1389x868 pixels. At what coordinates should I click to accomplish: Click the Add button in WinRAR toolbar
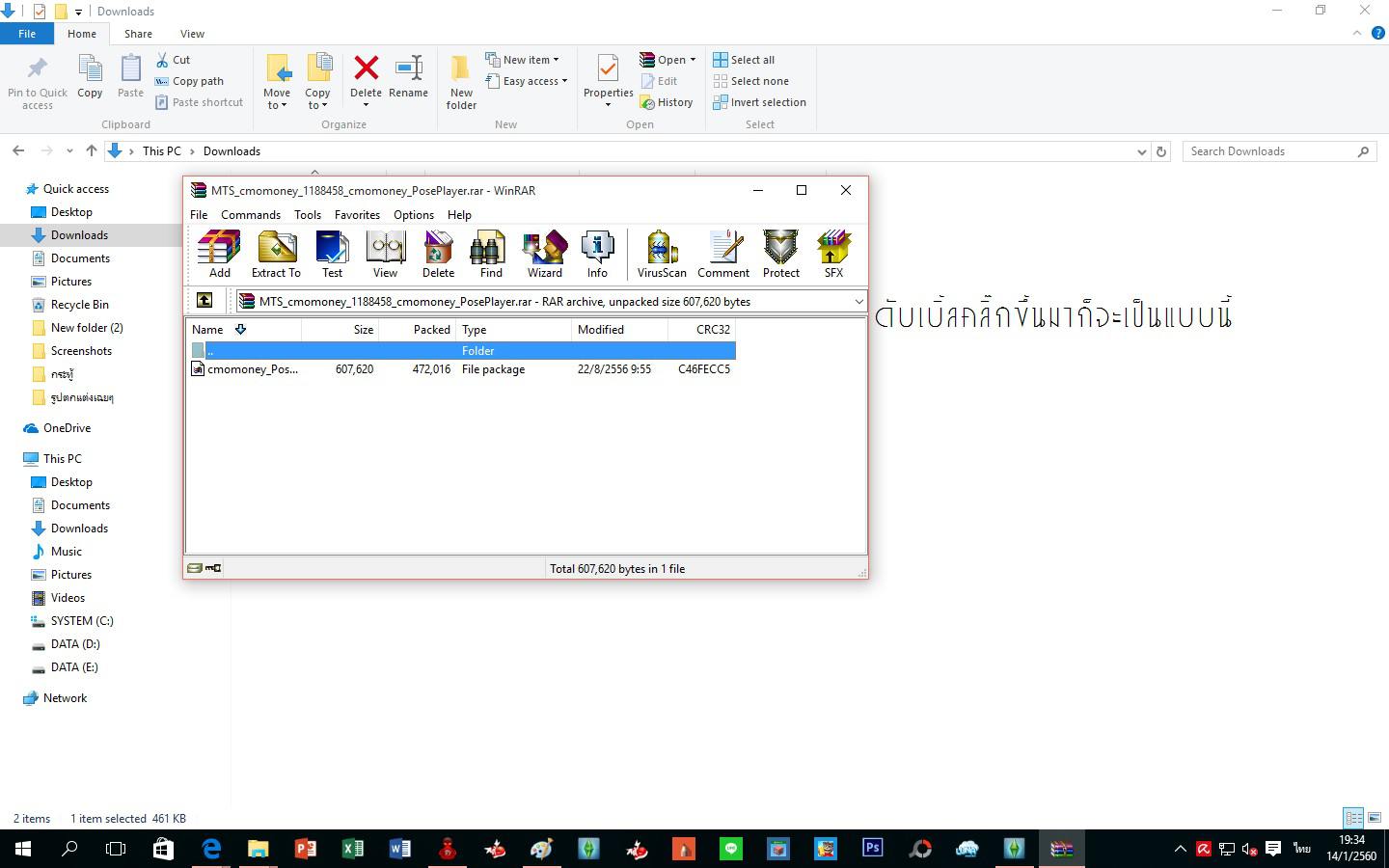point(220,255)
